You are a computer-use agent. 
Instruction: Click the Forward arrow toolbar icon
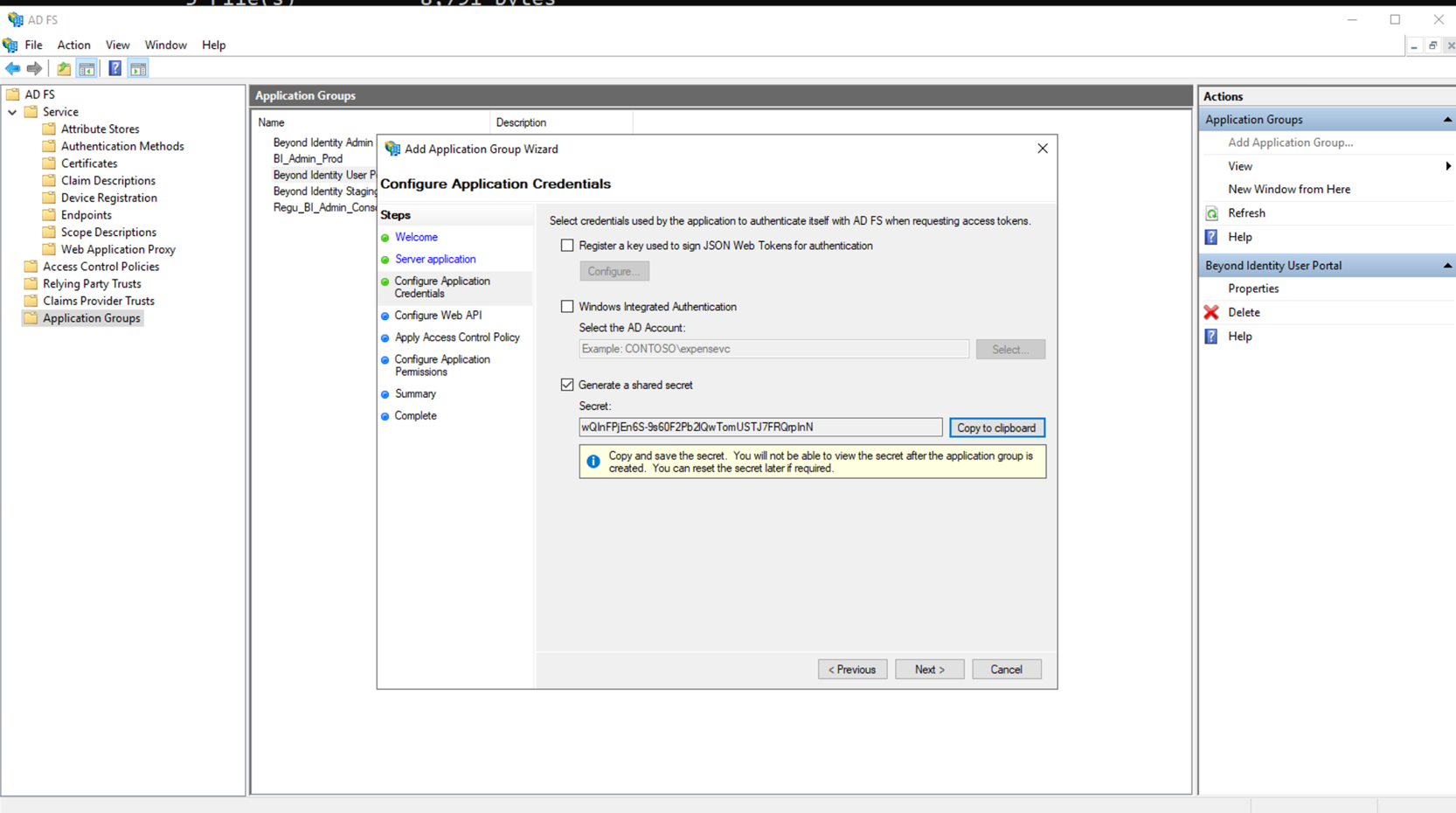[x=34, y=68]
